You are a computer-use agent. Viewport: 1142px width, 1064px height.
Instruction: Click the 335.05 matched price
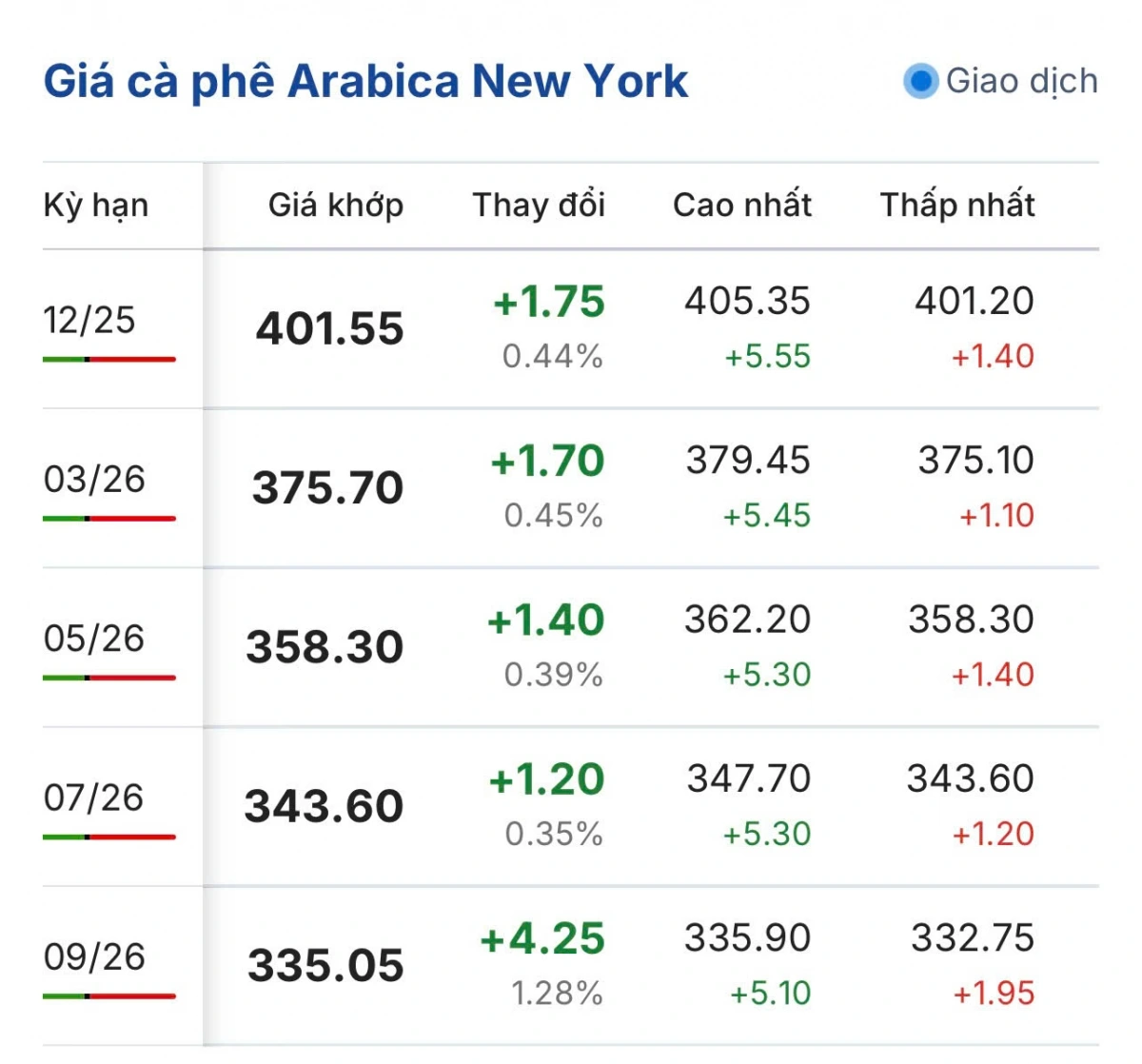tap(325, 965)
